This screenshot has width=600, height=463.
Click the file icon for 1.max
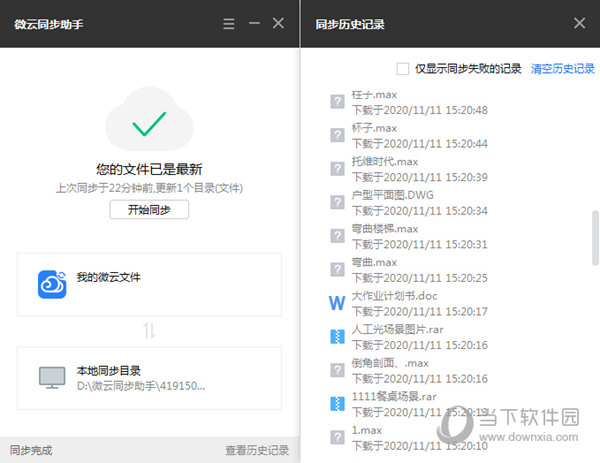pos(337,437)
